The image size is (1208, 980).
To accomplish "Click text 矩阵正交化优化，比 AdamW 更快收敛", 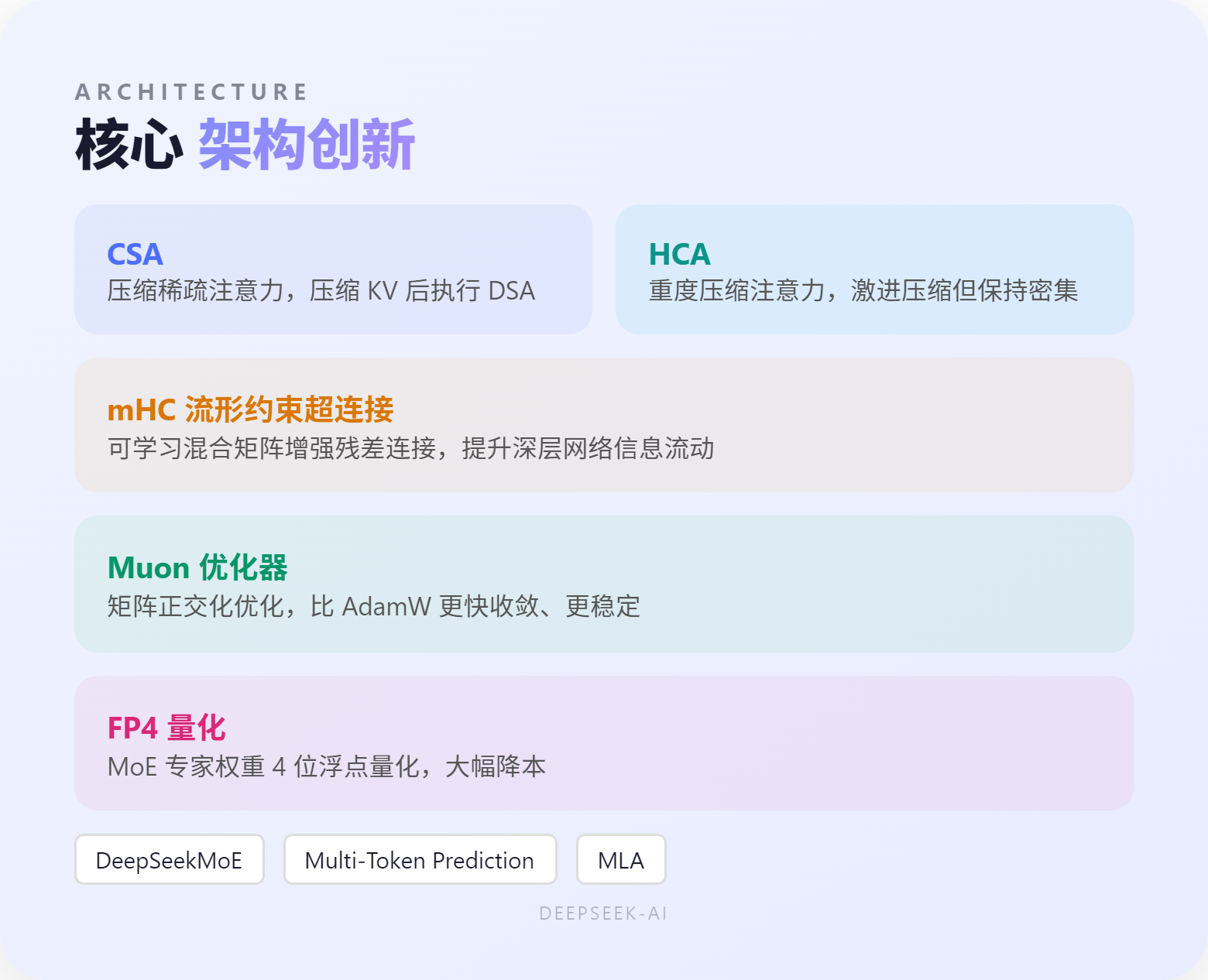I will 323,606.
